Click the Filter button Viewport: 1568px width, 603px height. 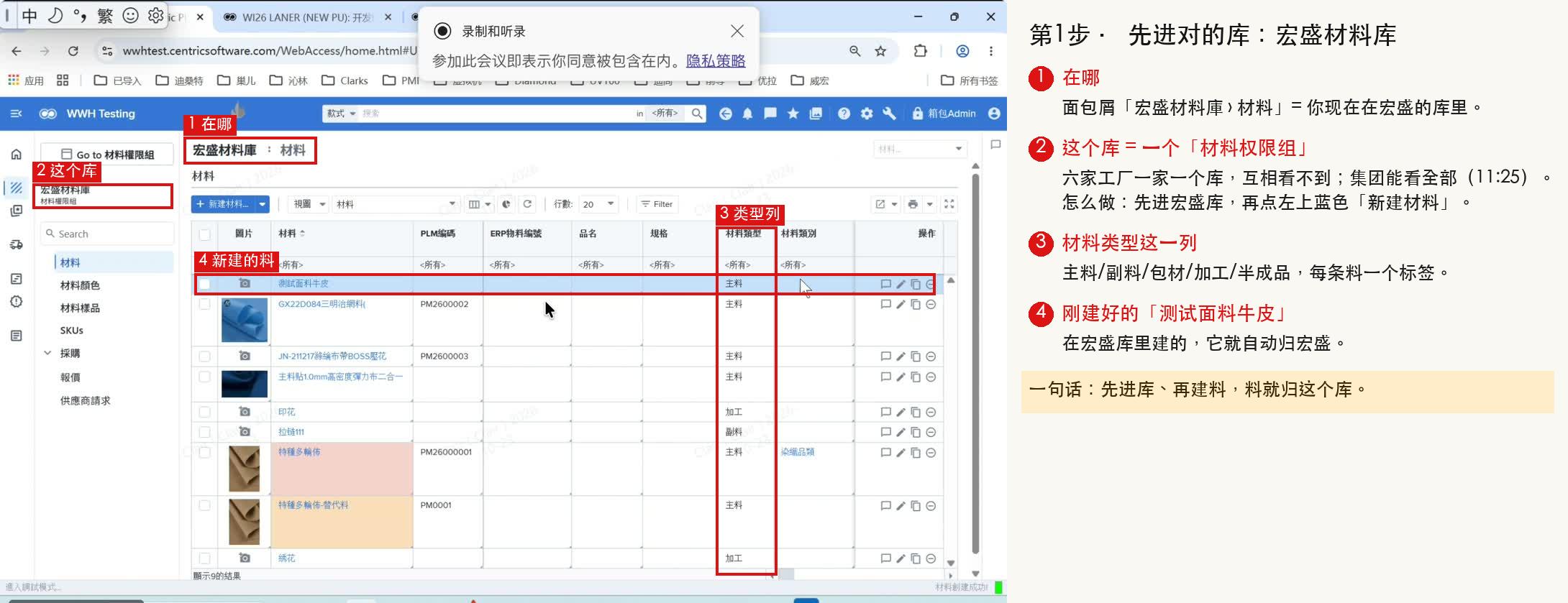tap(657, 204)
